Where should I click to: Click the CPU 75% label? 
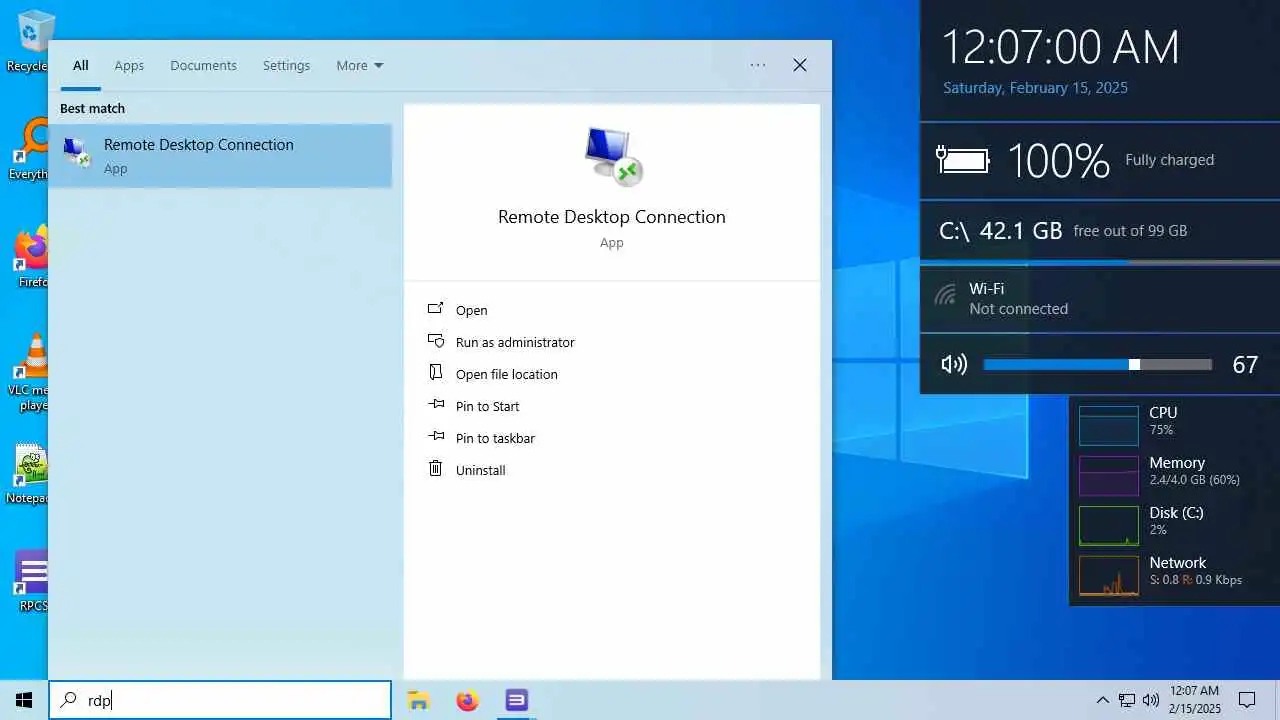[1163, 420]
